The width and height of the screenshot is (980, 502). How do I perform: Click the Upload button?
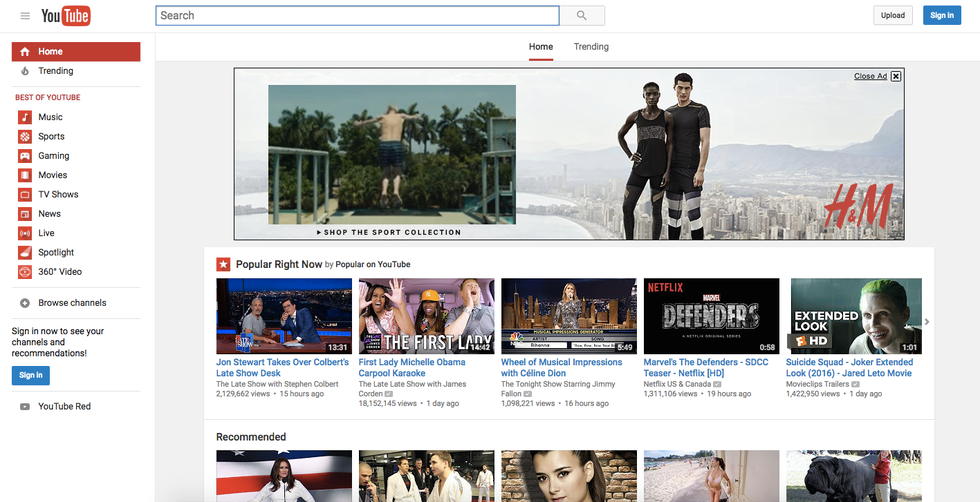click(892, 16)
